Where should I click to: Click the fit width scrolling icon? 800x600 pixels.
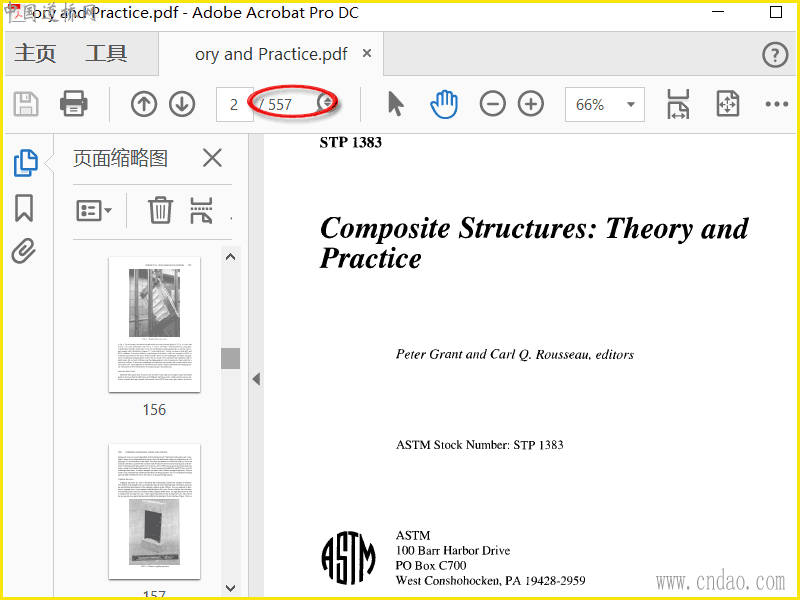pyautogui.click(x=678, y=104)
